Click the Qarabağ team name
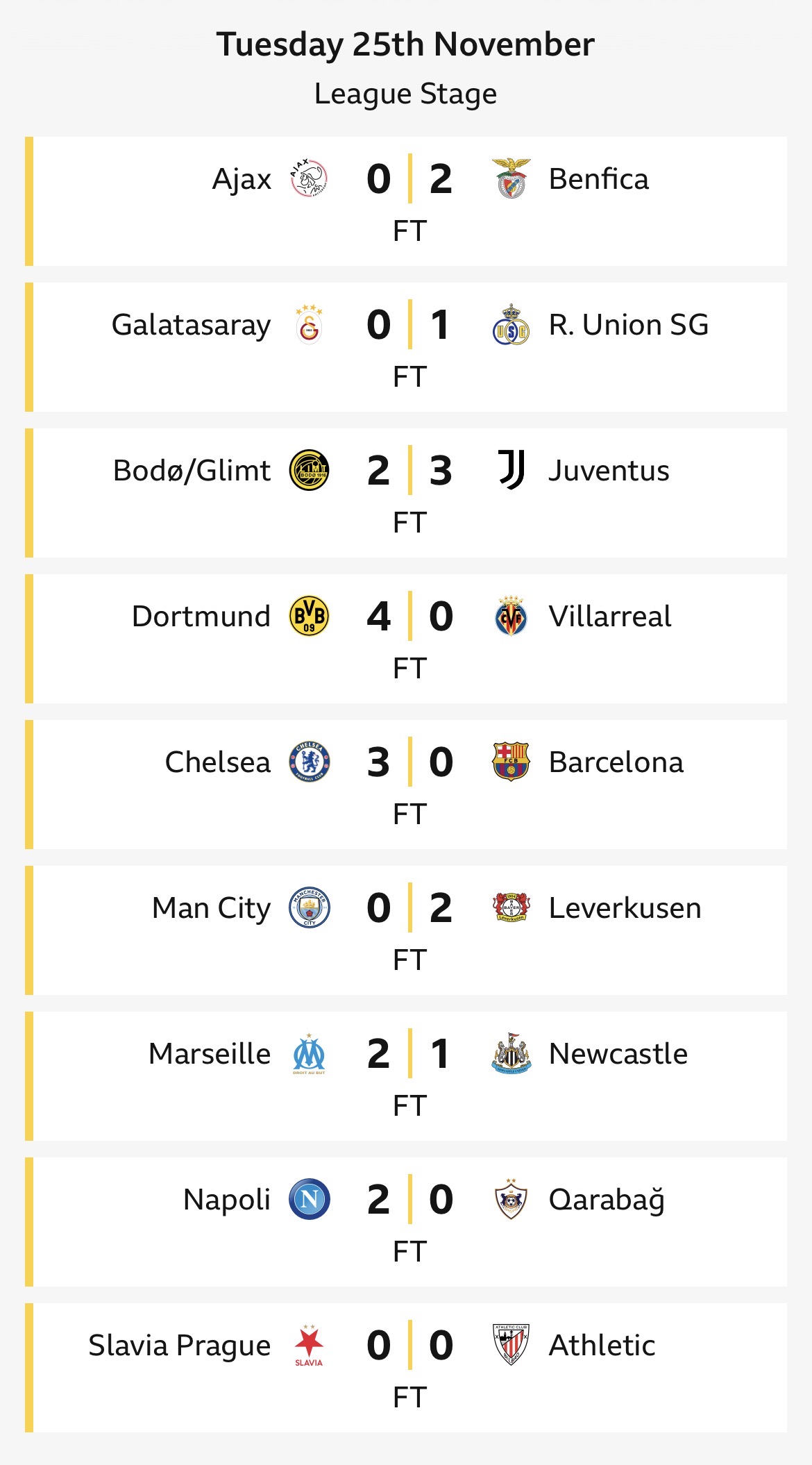The image size is (812, 1465). click(607, 1200)
